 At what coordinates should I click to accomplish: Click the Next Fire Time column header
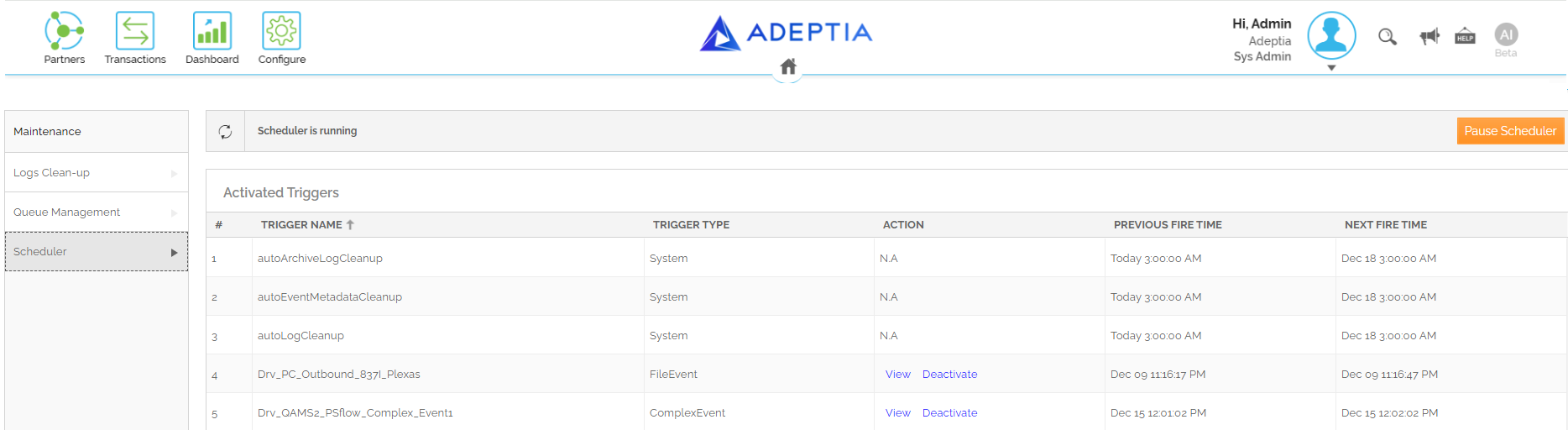pyautogui.click(x=1385, y=225)
